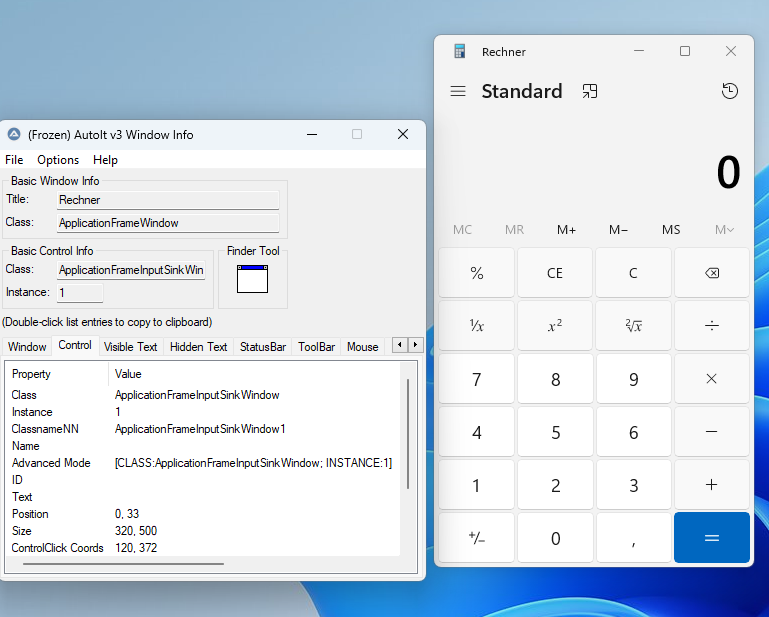Click the M− memory subtract button
The image size is (769, 617).
point(618,230)
